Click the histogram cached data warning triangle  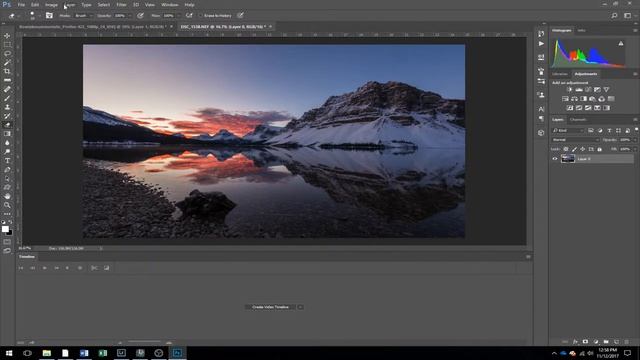tap(621, 43)
